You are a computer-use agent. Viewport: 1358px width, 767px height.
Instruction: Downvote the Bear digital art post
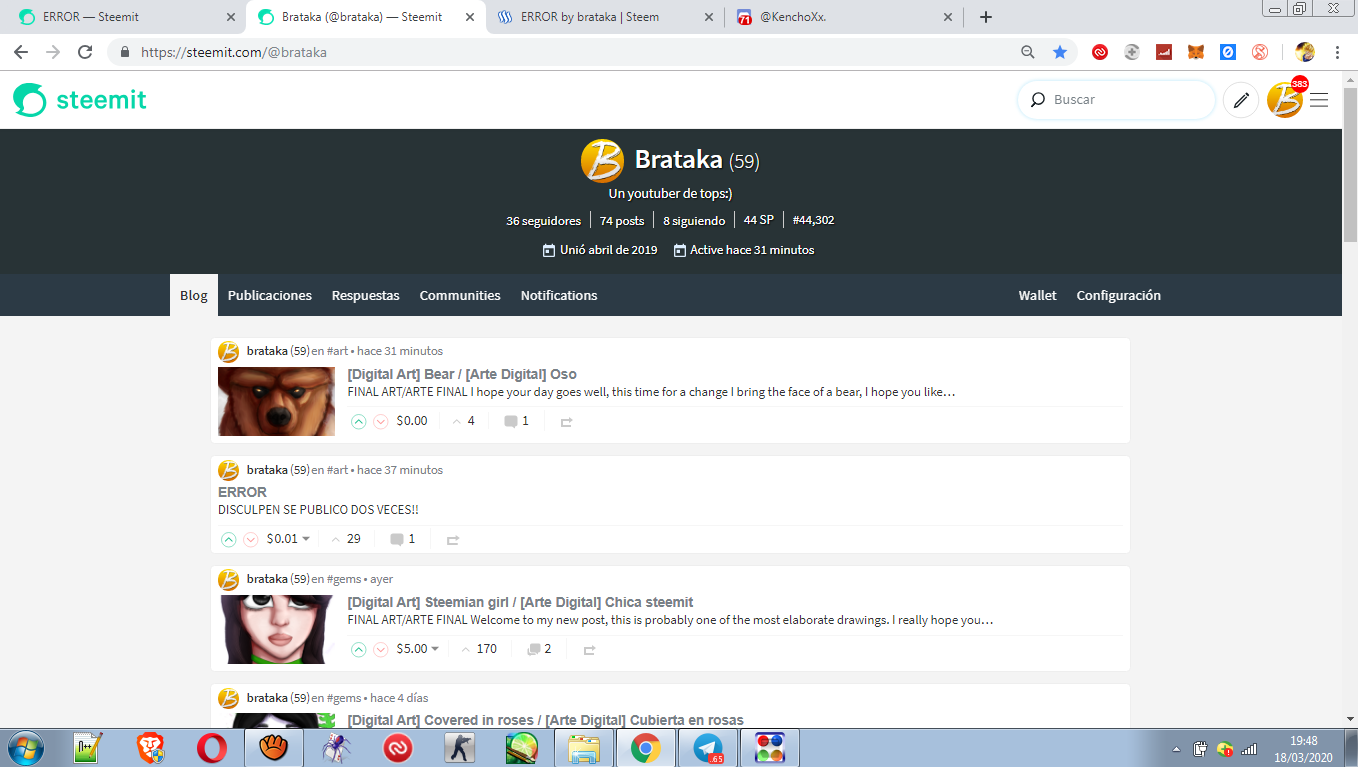pyautogui.click(x=381, y=422)
